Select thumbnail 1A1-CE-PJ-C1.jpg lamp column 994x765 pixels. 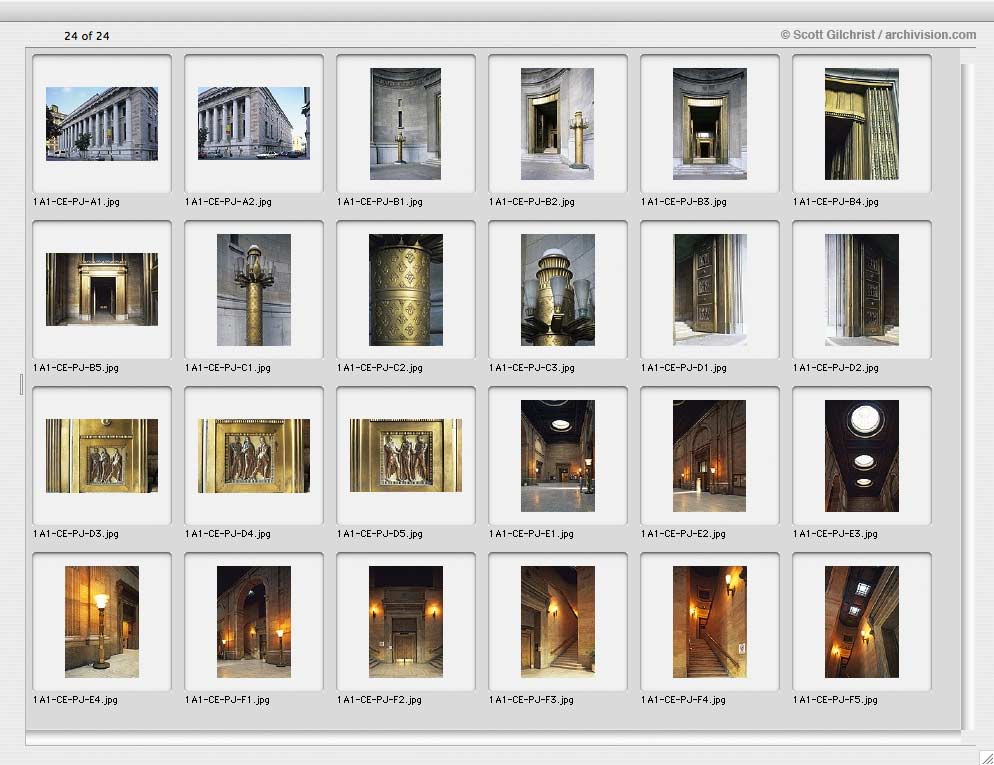point(254,290)
